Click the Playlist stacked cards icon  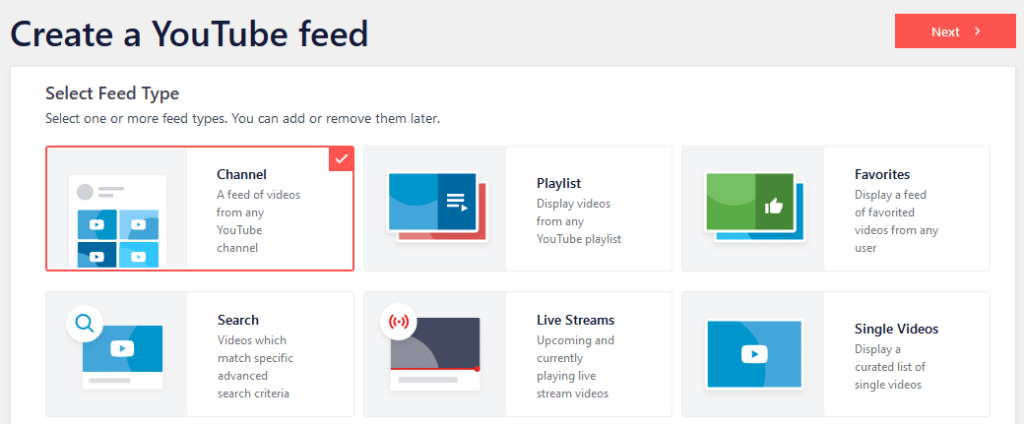[x=435, y=205]
